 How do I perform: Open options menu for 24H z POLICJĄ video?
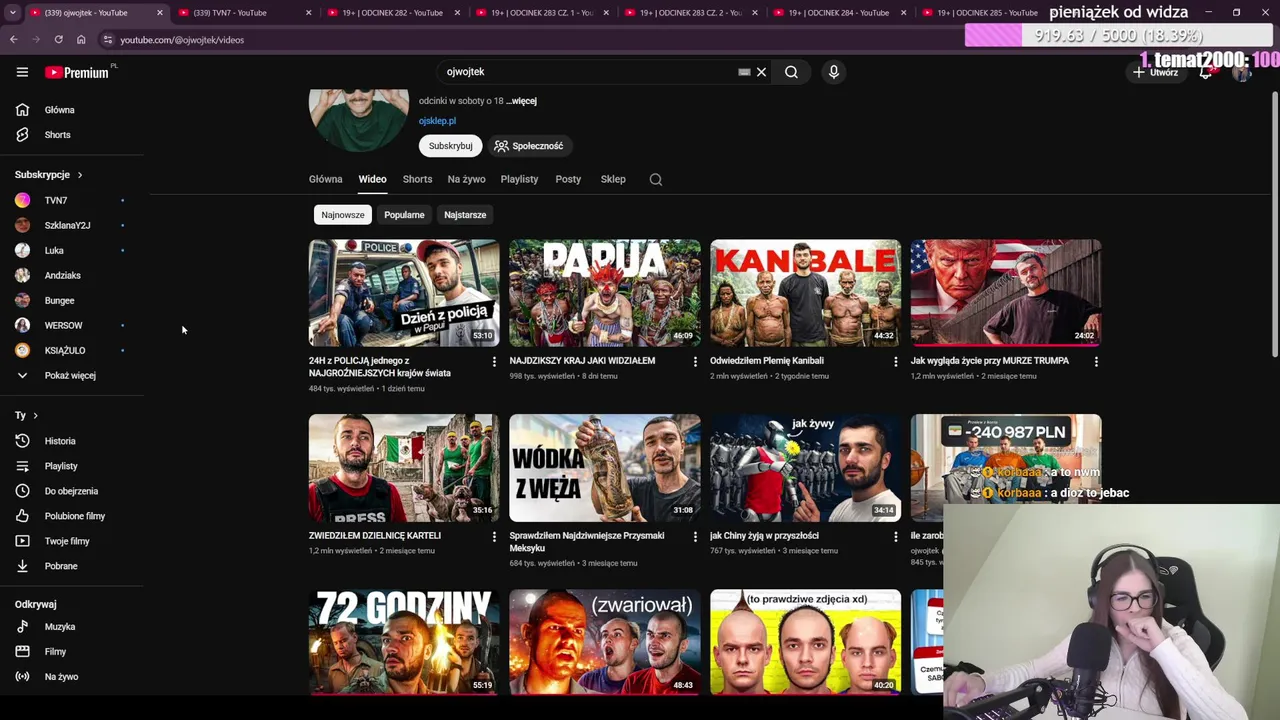click(x=494, y=362)
